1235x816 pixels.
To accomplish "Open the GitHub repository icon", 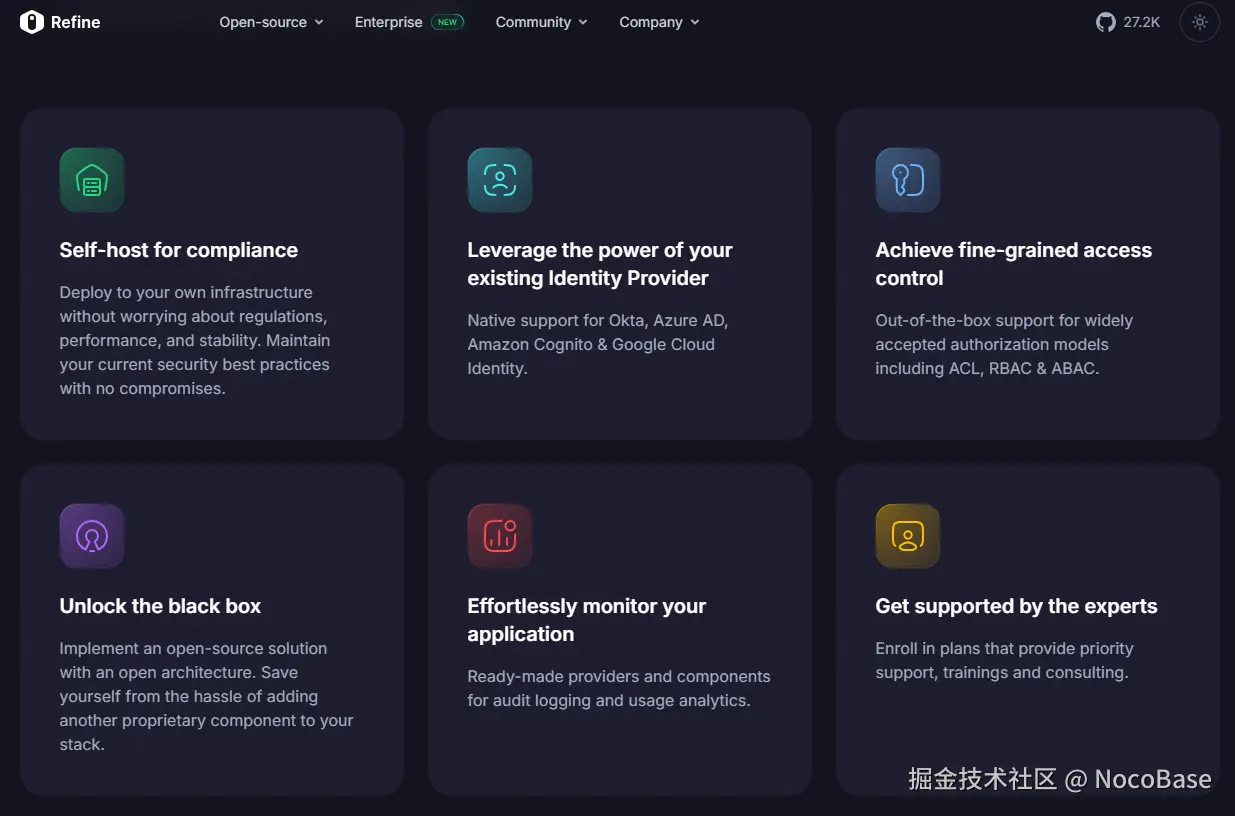I will tap(1105, 22).
